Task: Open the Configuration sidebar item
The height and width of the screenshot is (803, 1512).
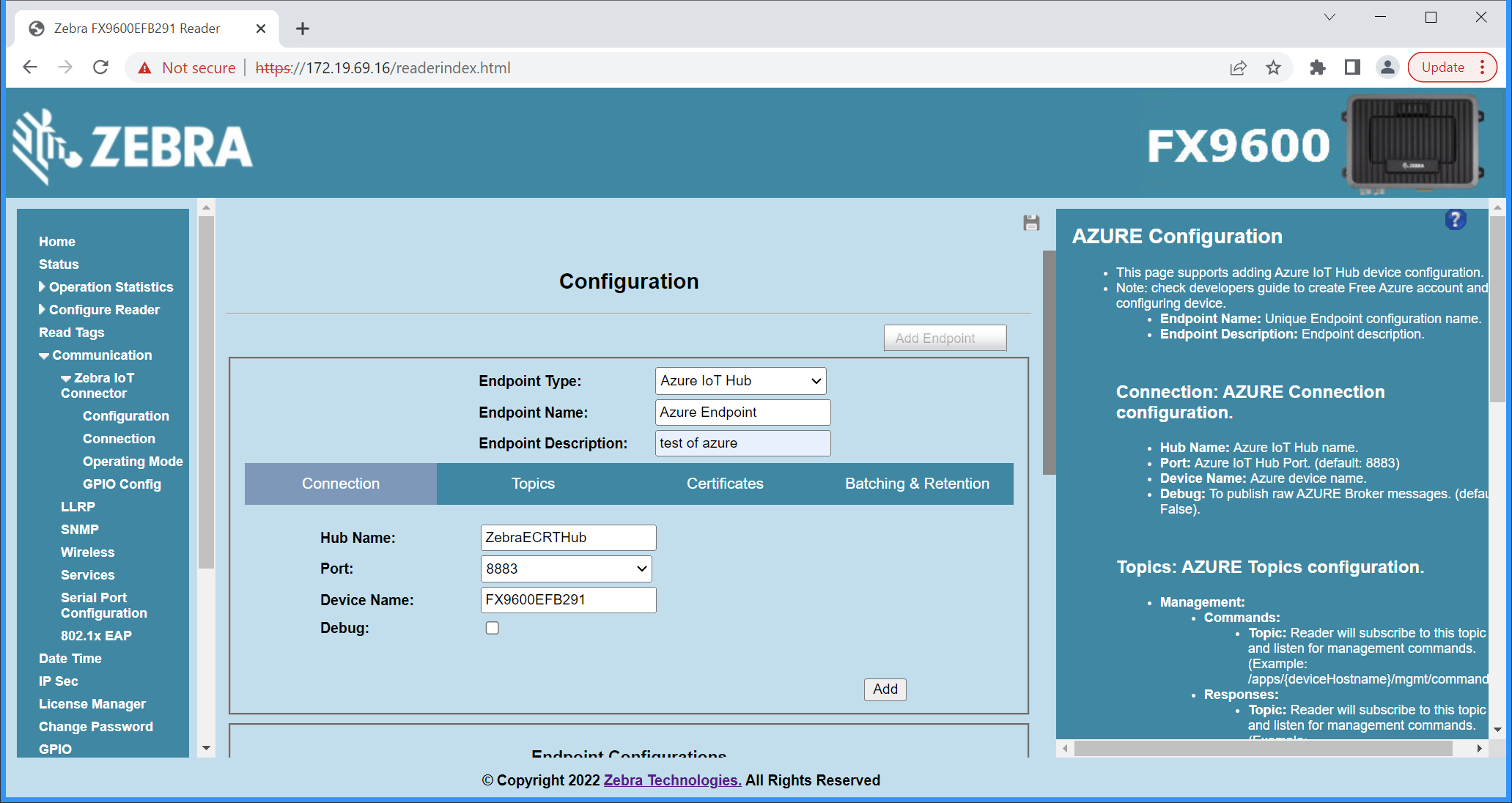Action: (x=125, y=416)
